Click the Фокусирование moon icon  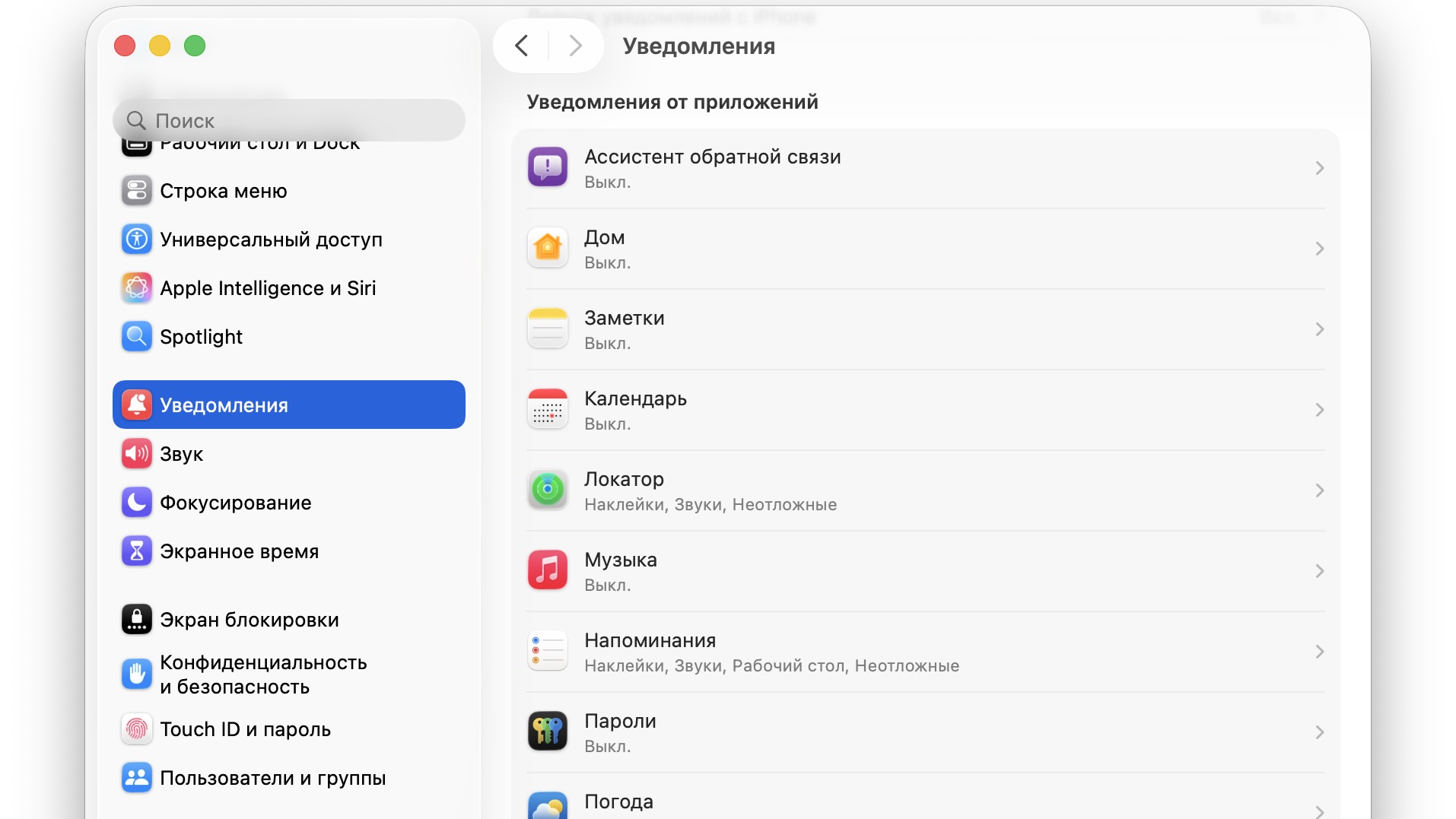click(137, 503)
